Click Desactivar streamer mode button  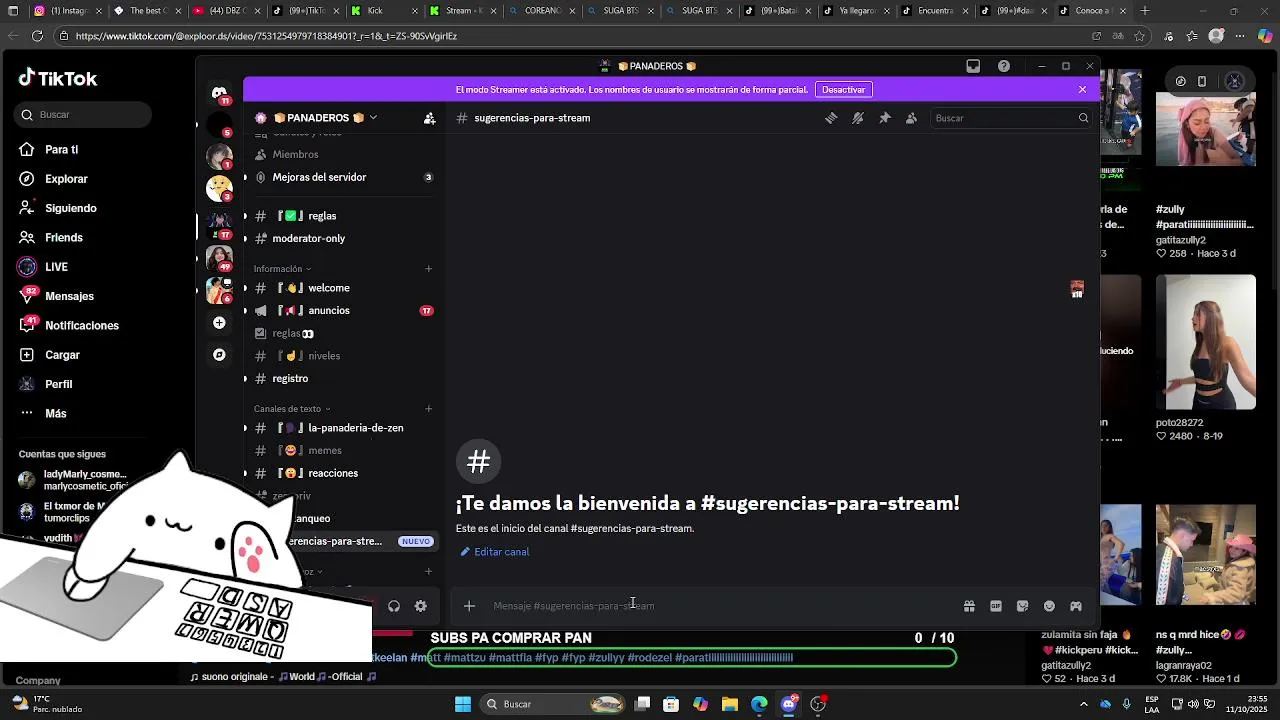click(843, 89)
